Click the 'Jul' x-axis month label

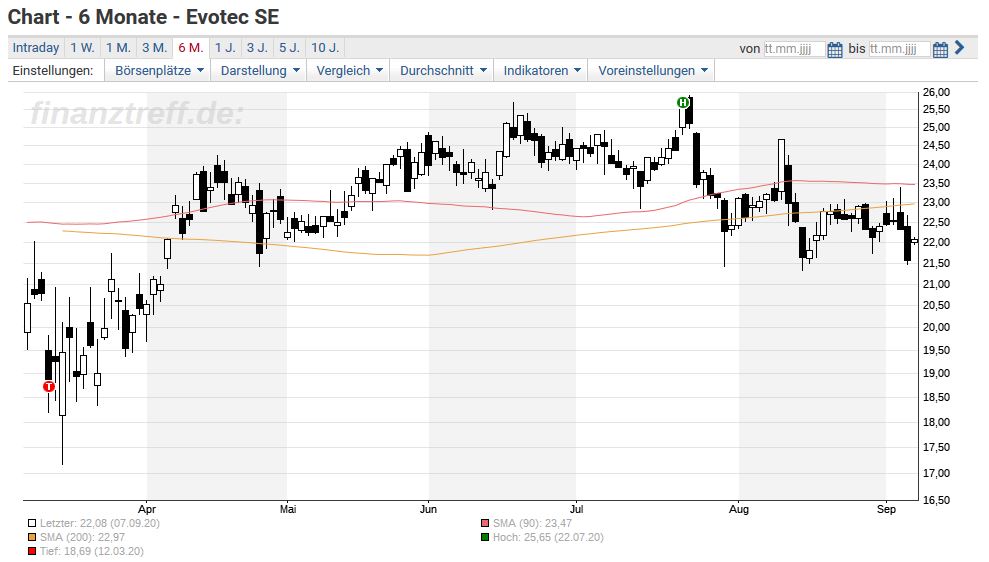[576, 509]
